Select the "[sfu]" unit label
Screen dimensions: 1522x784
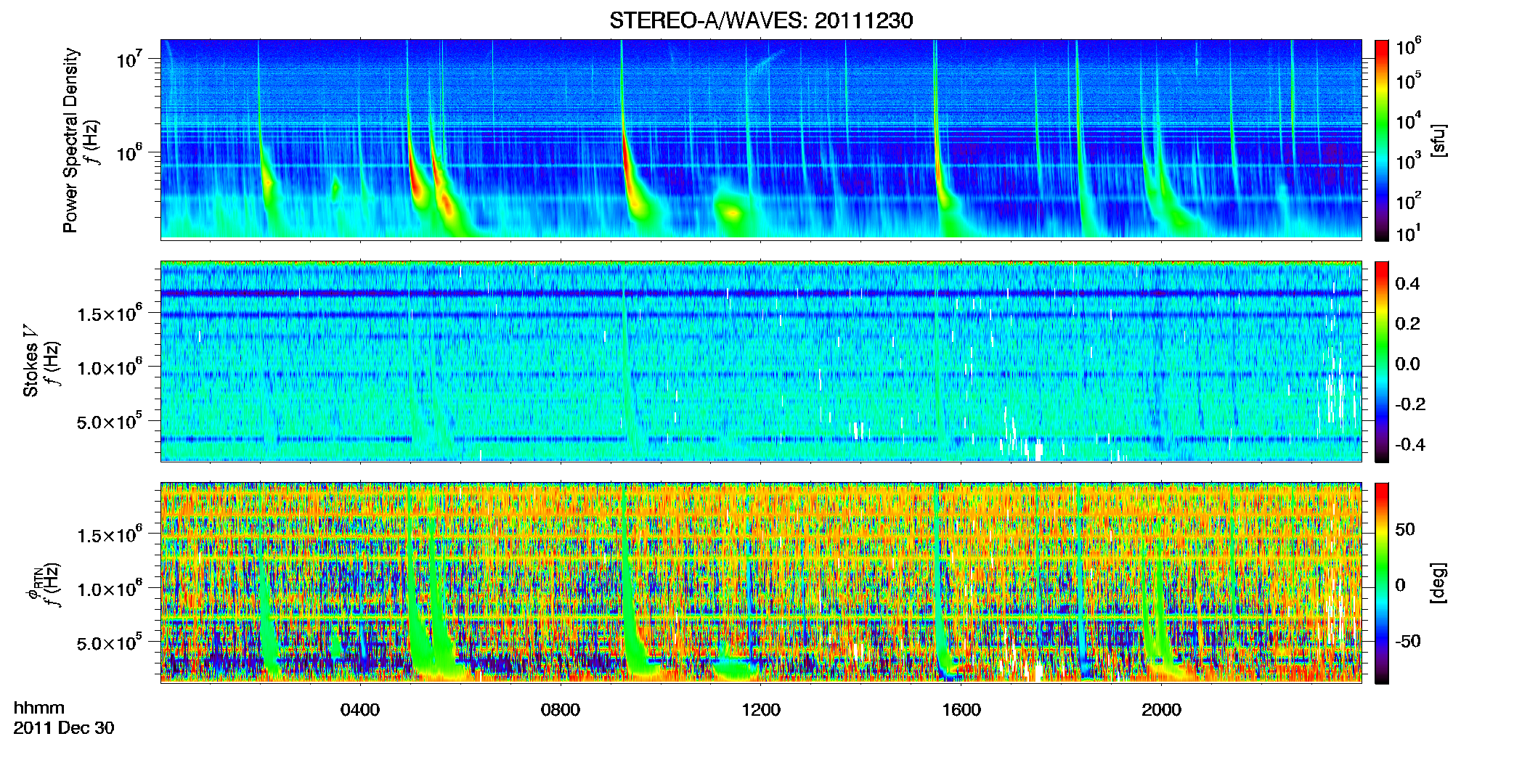click(x=1438, y=140)
